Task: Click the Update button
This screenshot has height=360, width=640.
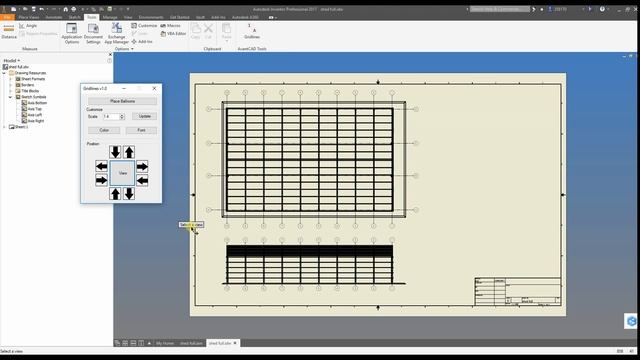Action: pos(144,116)
